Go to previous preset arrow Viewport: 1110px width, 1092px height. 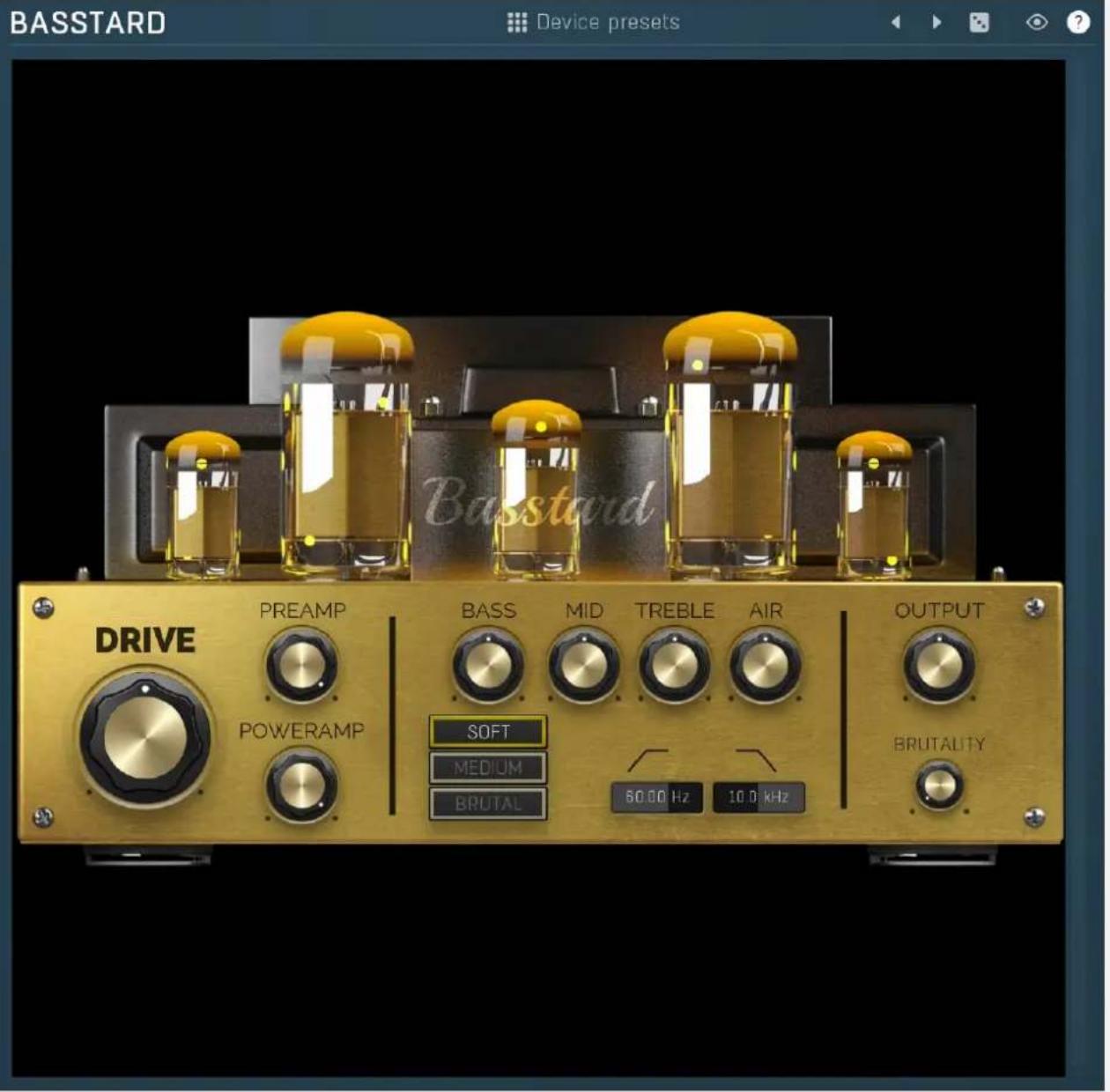896,22
